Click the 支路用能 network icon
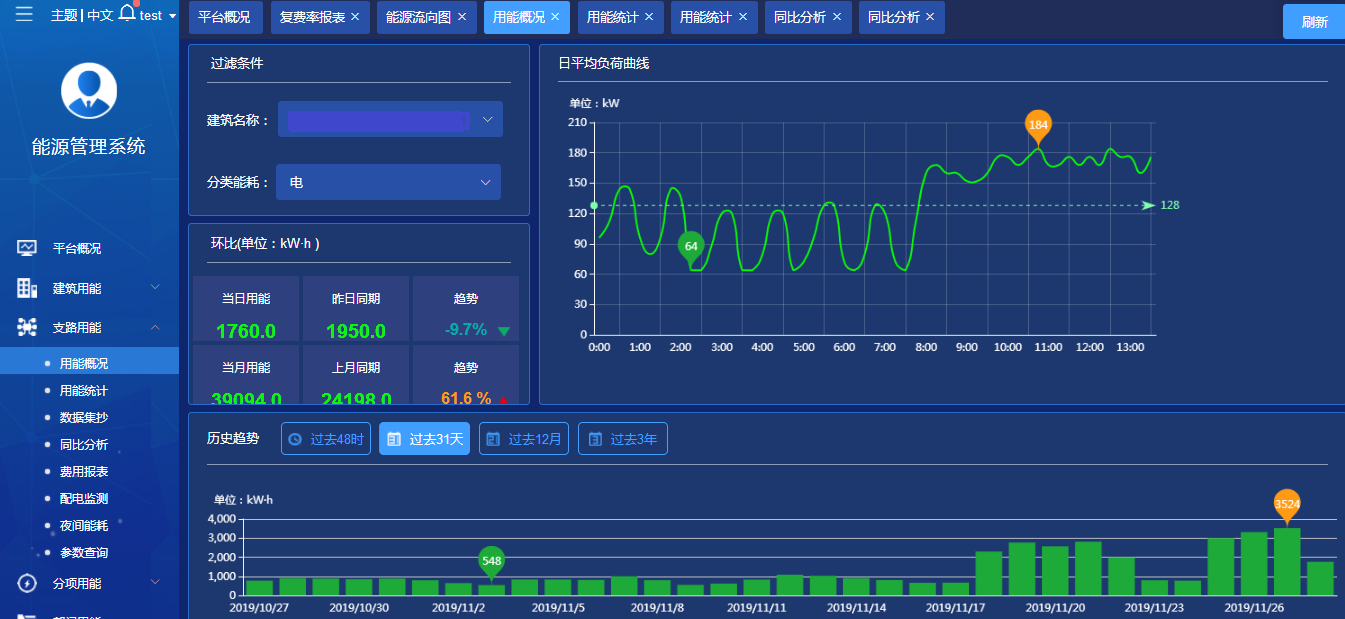This screenshot has height=619, width=1345. click(x=27, y=327)
